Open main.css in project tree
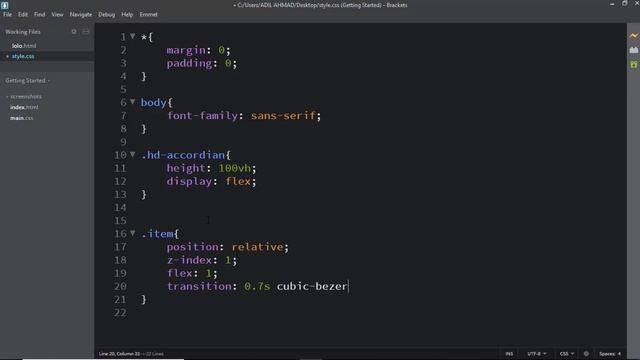Viewport: 640px width, 360px height. (22, 118)
